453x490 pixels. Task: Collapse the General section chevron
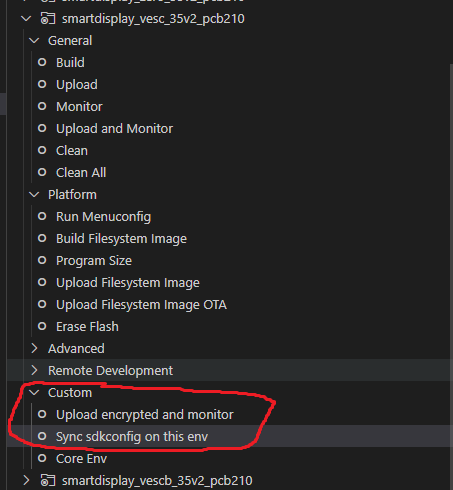coord(34,41)
